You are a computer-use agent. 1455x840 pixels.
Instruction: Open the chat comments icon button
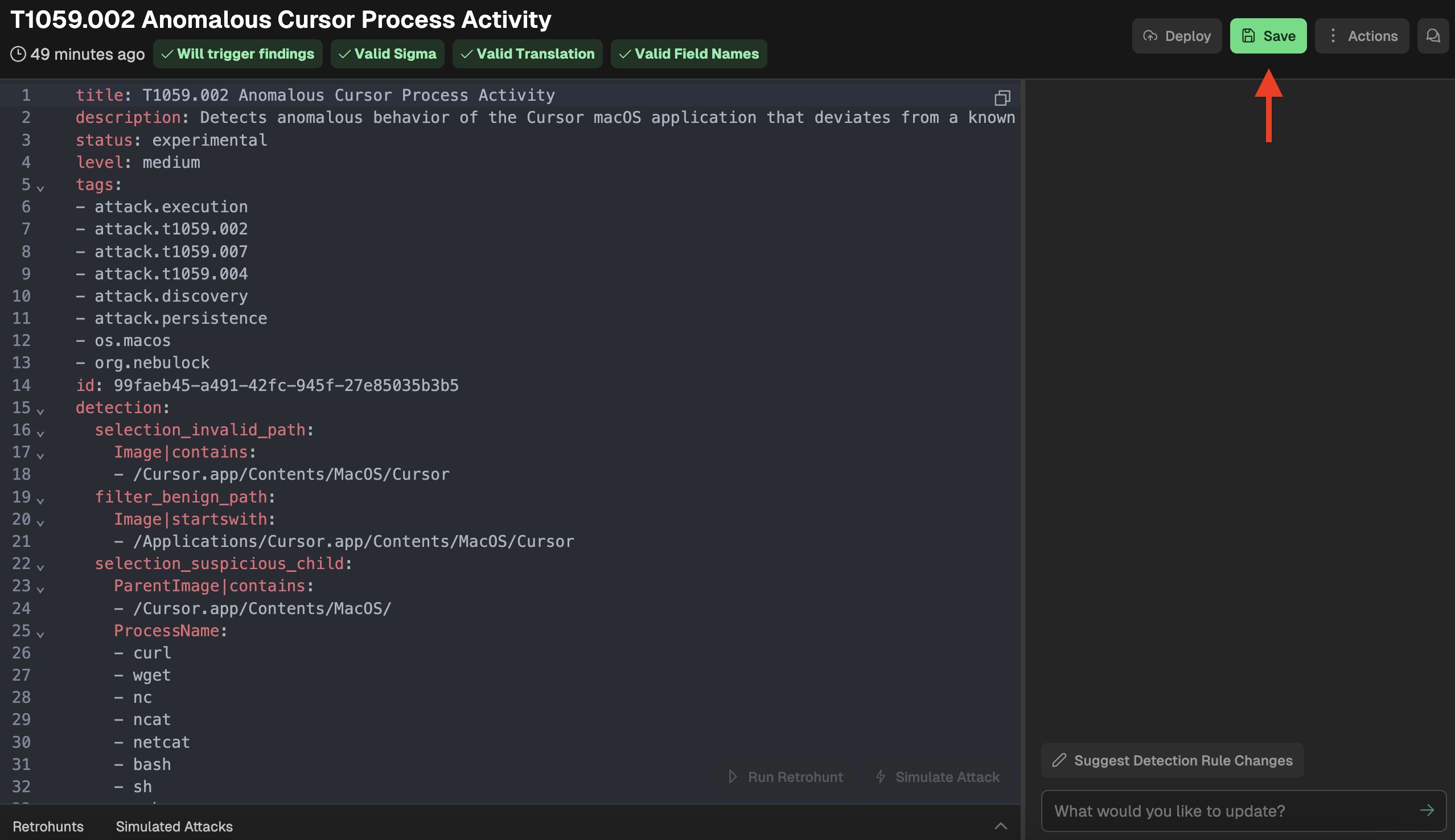(1432, 36)
